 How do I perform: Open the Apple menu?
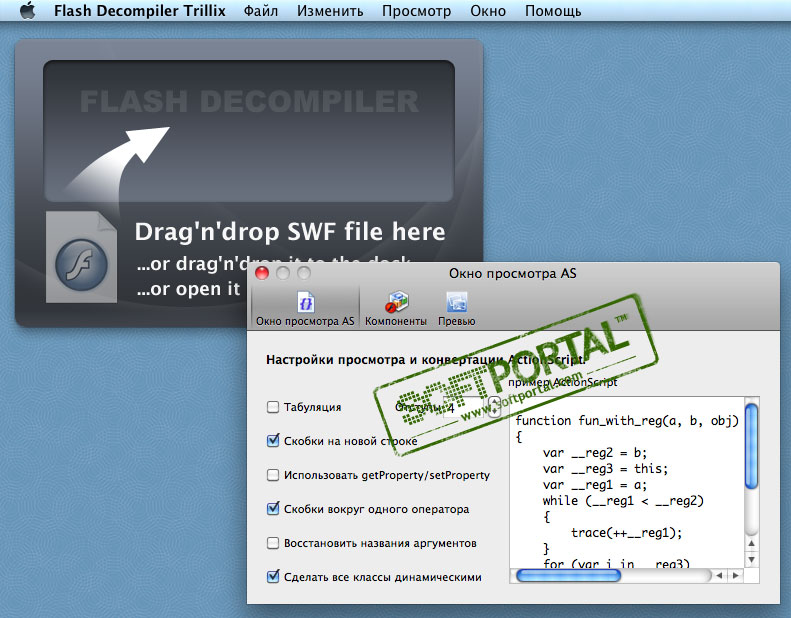point(28,10)
